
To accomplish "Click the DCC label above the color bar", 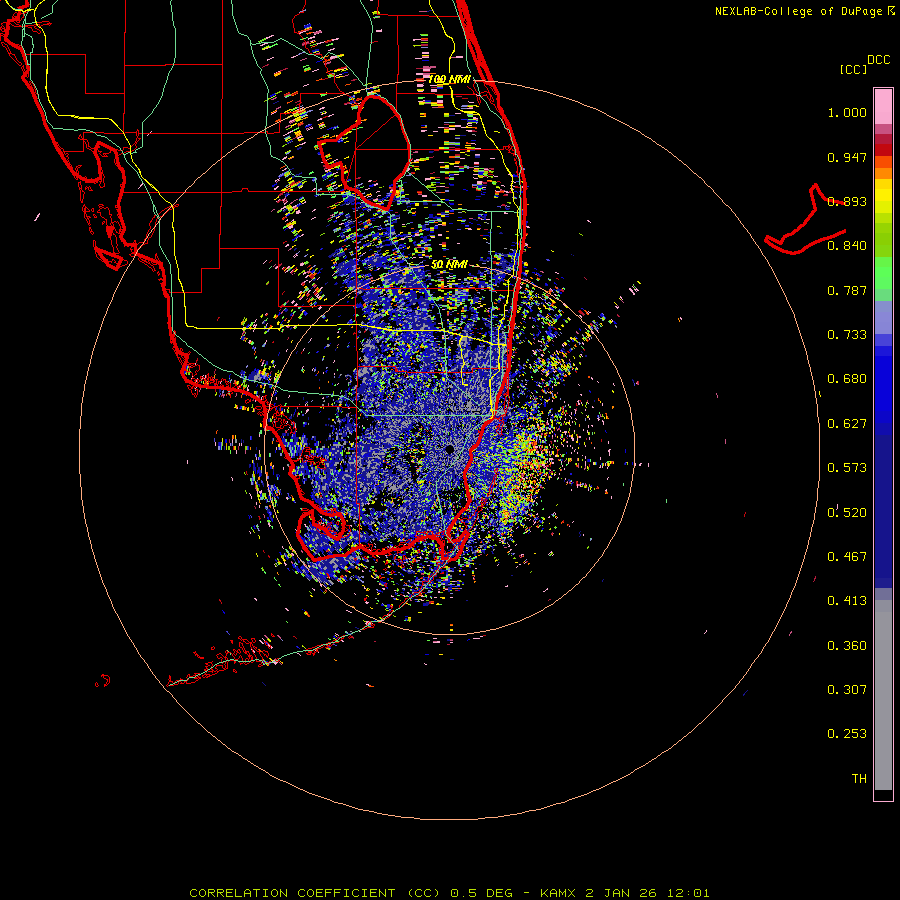I will (x=878, y=60).
